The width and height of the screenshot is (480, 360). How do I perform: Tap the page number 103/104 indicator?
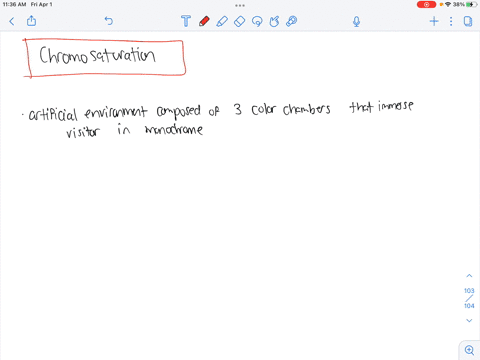click(469, 298)
